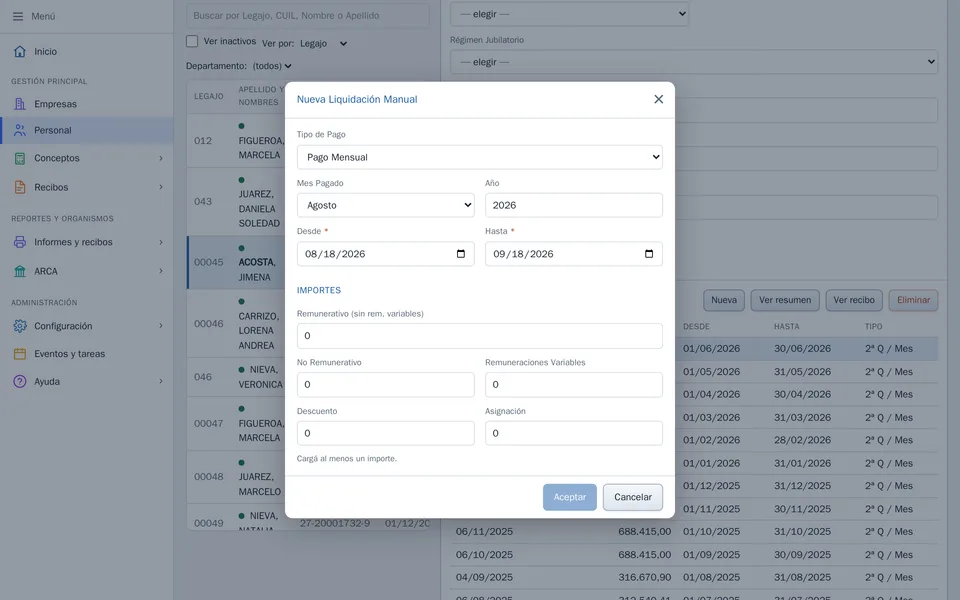
Task: Click the Inicio house icon
Action: pos(20,51)
